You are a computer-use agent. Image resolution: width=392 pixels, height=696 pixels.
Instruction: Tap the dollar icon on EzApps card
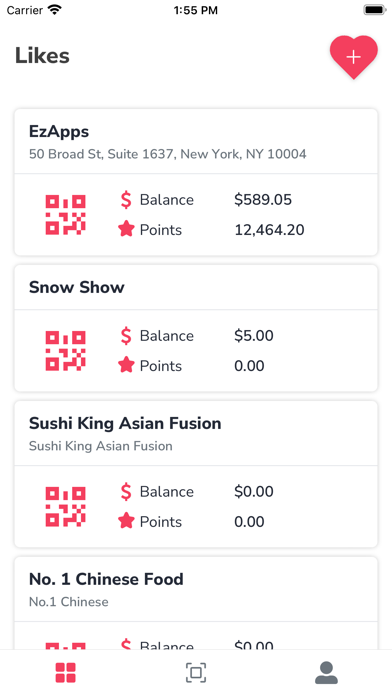(x=126, y=200)
